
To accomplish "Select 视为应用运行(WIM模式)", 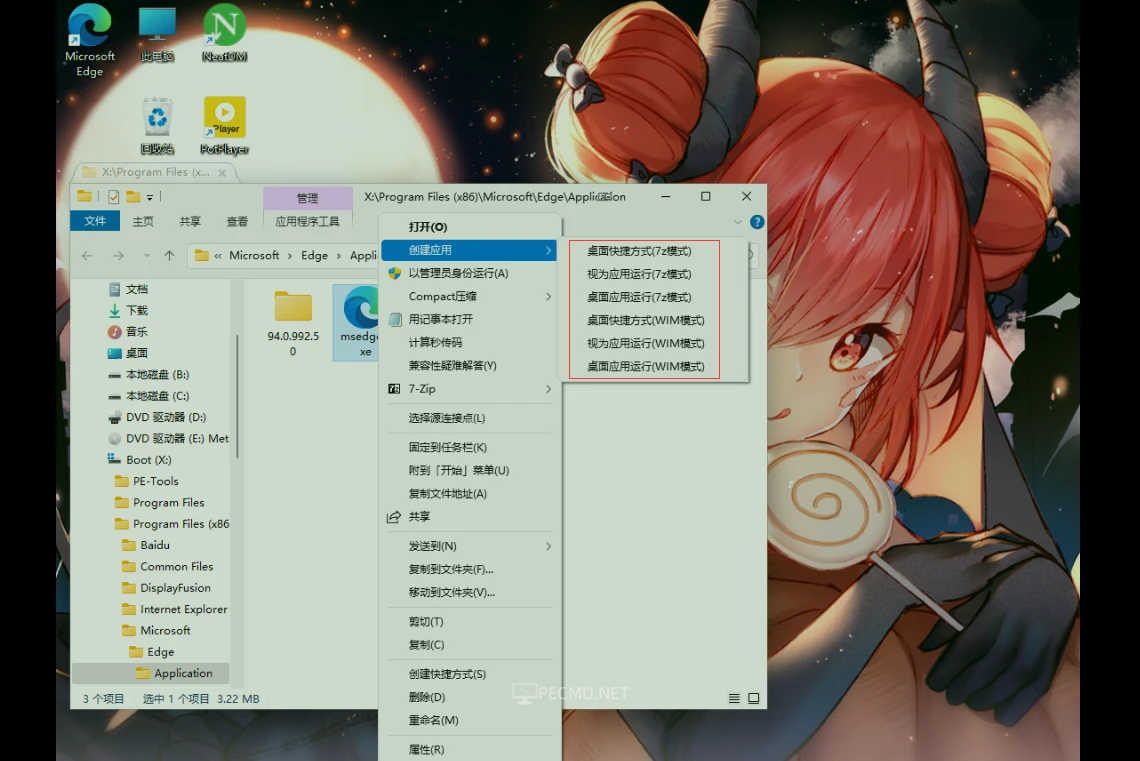I will coord(646,344).
